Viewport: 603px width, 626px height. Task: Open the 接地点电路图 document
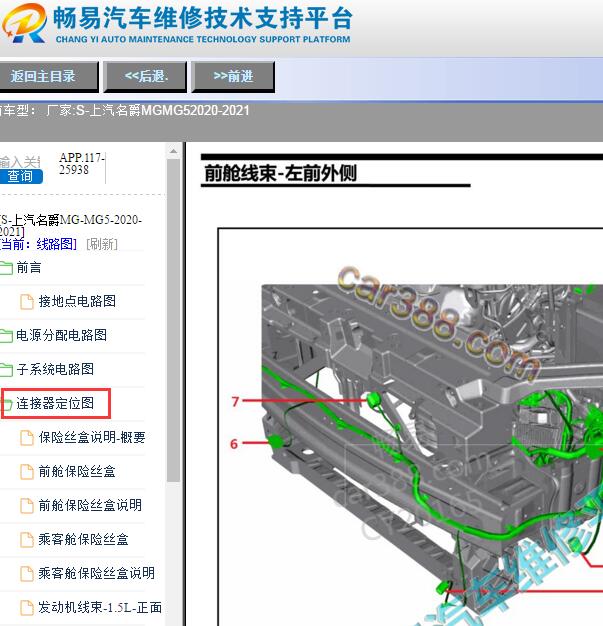coord(77,301)
